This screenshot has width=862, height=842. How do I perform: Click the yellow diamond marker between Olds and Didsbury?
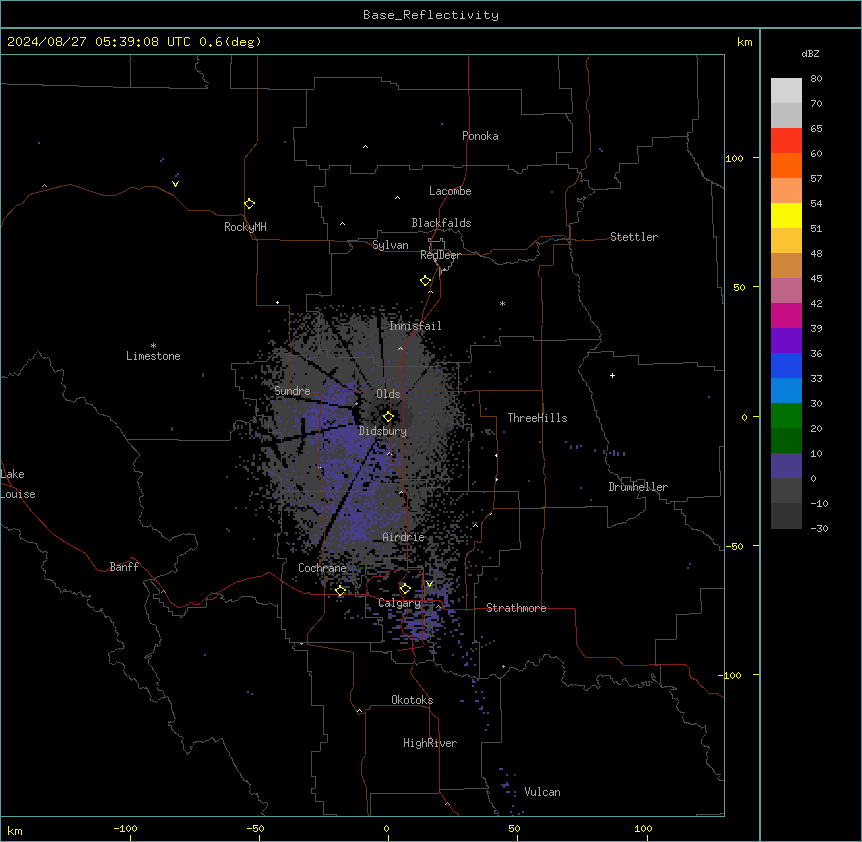coord(388,417)
